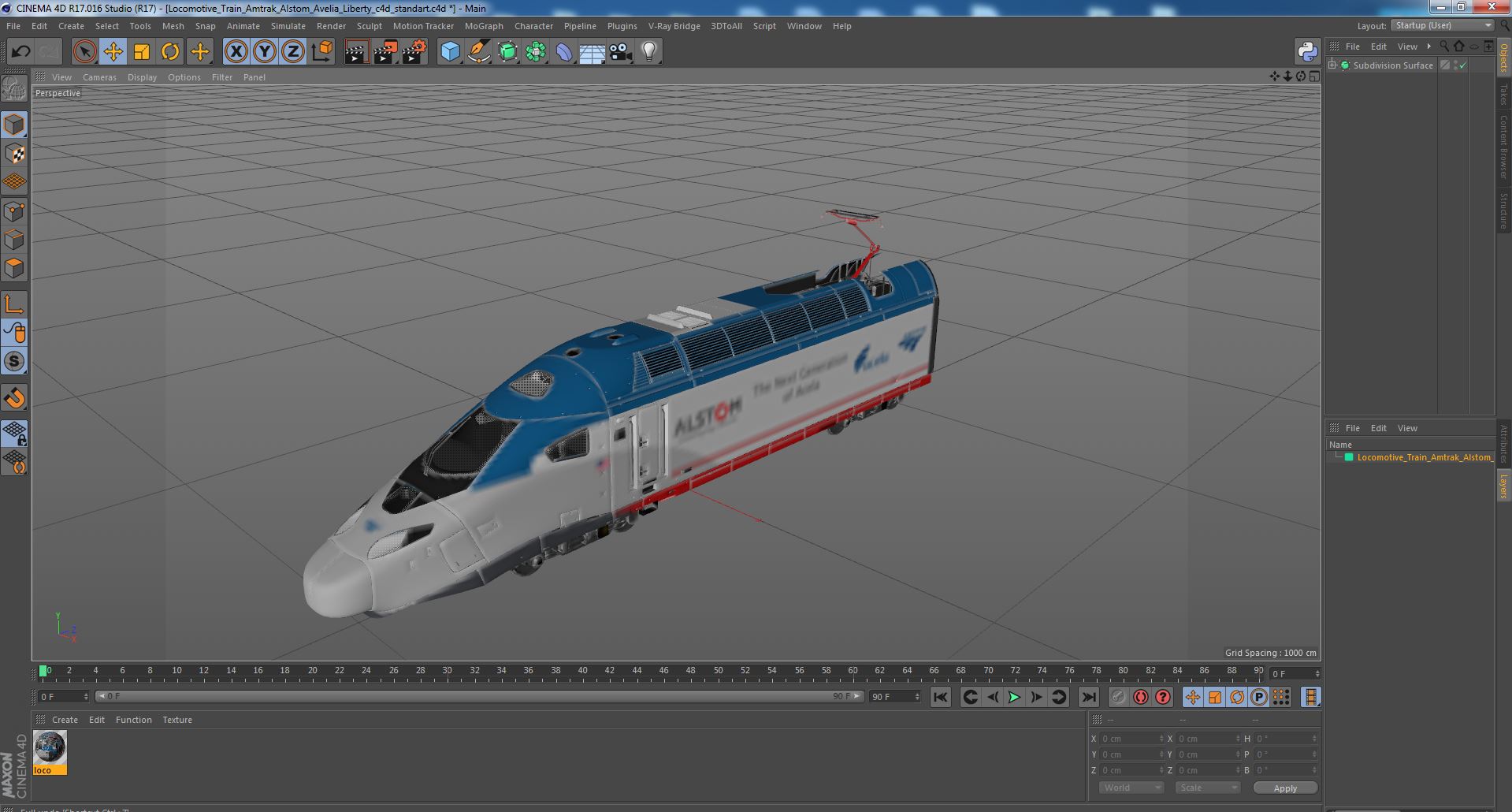Add a Light object
The width and height of the screenshot is (1512, 812).
point(649,52)
